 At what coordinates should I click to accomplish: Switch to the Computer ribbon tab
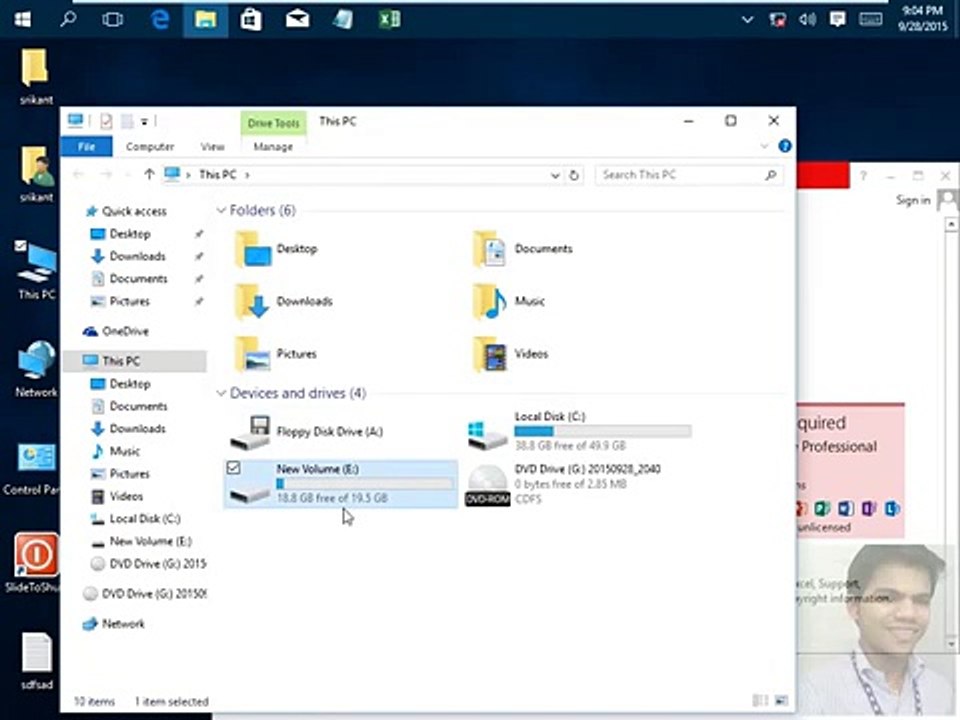click(x=150, y=146)
